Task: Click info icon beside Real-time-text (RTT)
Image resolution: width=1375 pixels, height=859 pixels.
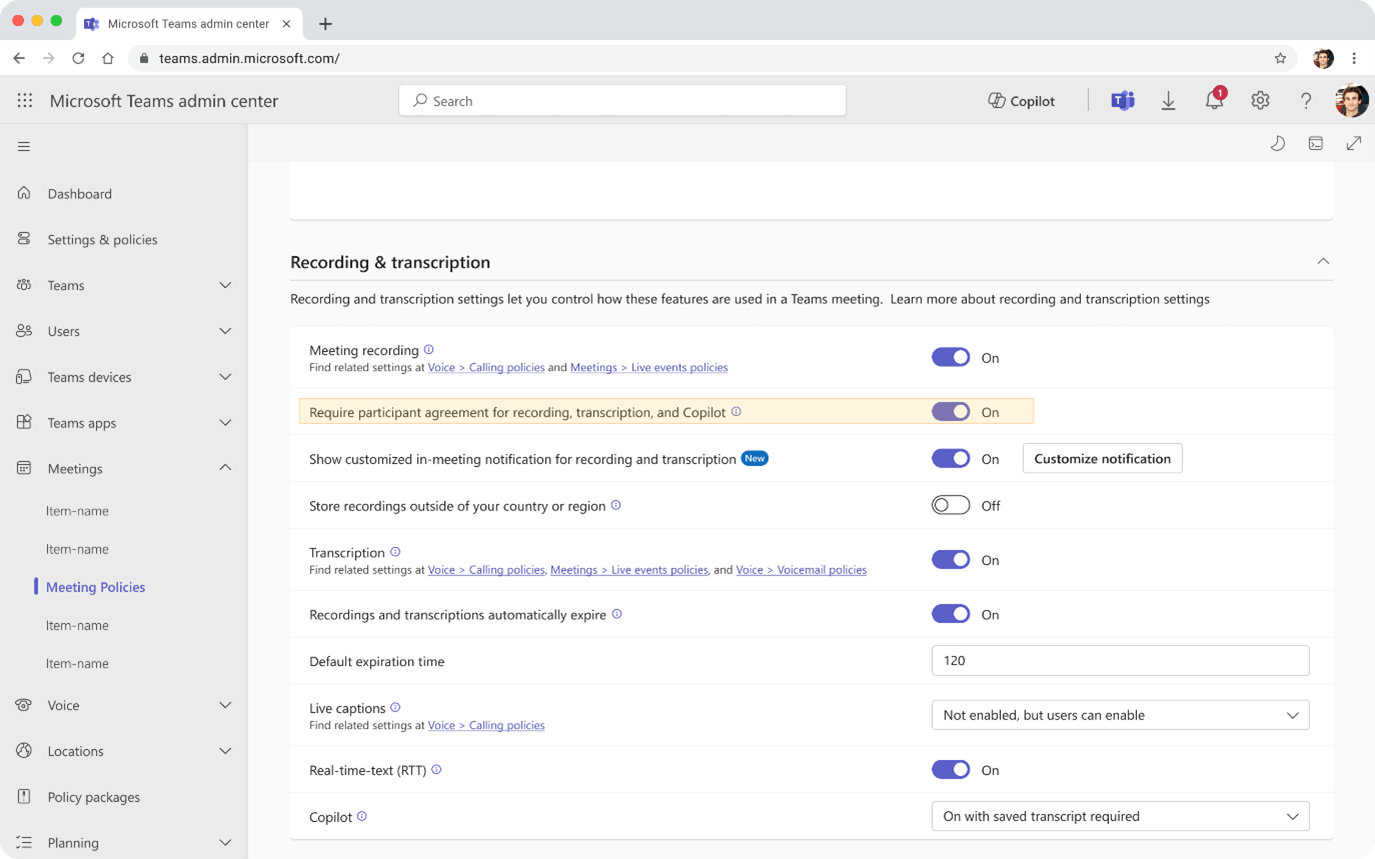Action: coord(436,770)
